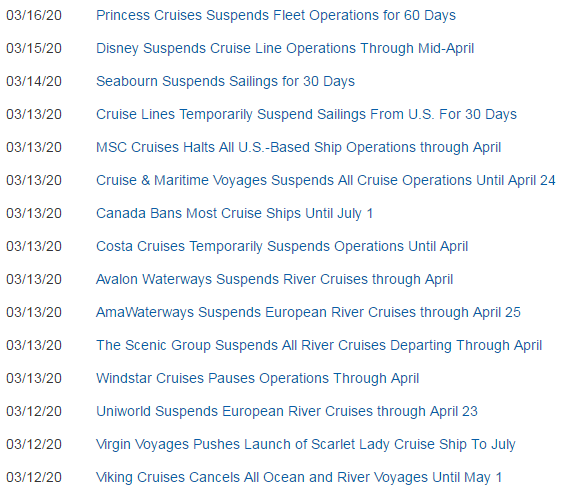567x489 pixels.
Task: Click Seabourn Suspends Sailings for 30 Days
Action: click(x=225, y=81)
